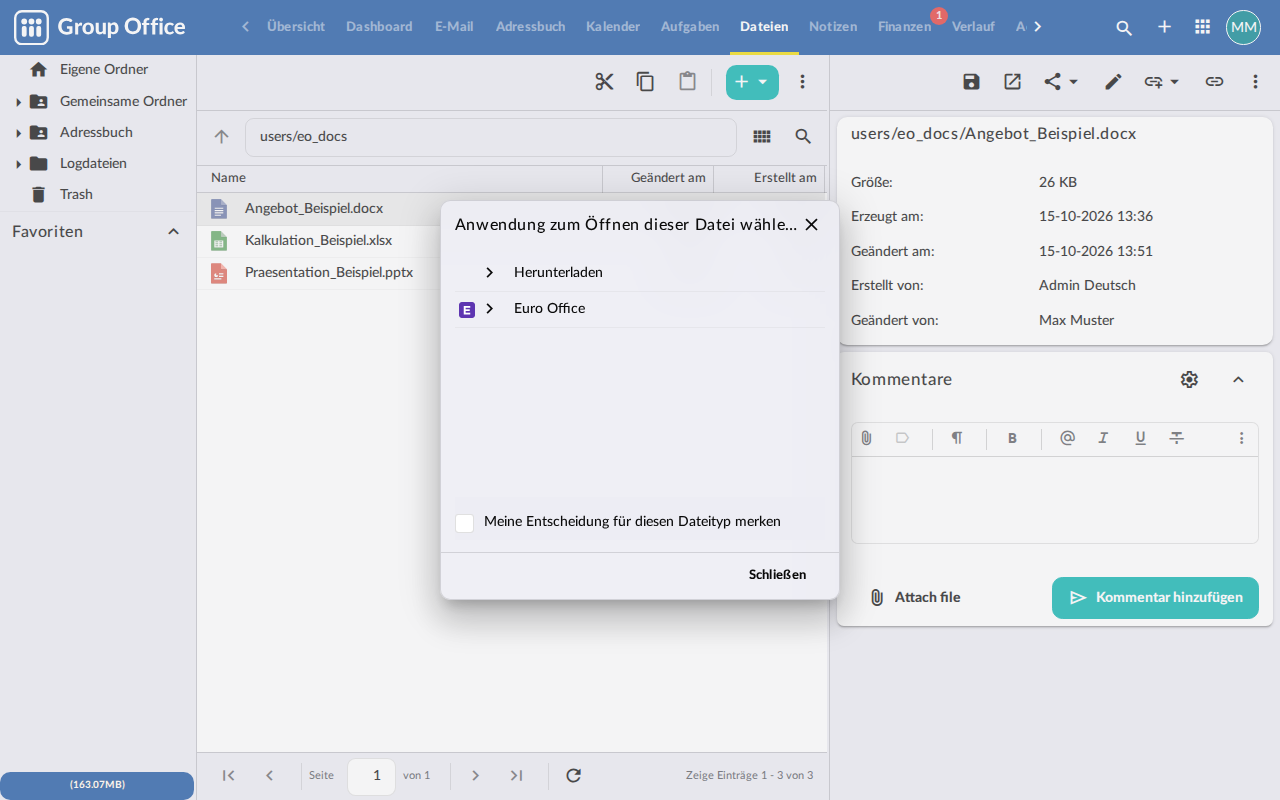Expand Logdateien folder tree node
The width and height of the screenshot is (1280, 800).
click(x=18, y=164)
